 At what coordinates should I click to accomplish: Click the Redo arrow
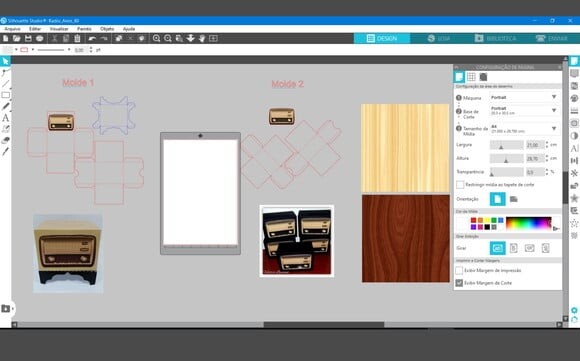coord(104,38)
